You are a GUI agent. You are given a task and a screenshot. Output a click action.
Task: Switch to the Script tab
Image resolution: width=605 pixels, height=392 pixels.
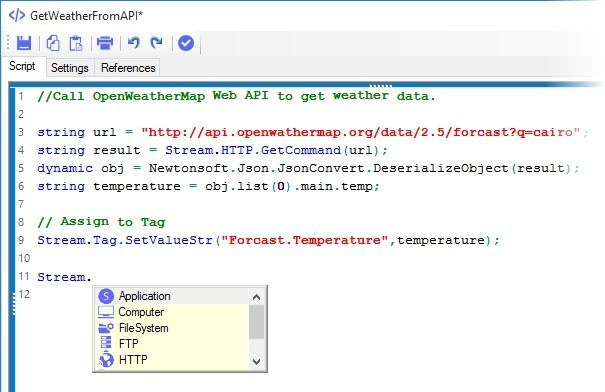pyautogui.click(x=22, y=66)
